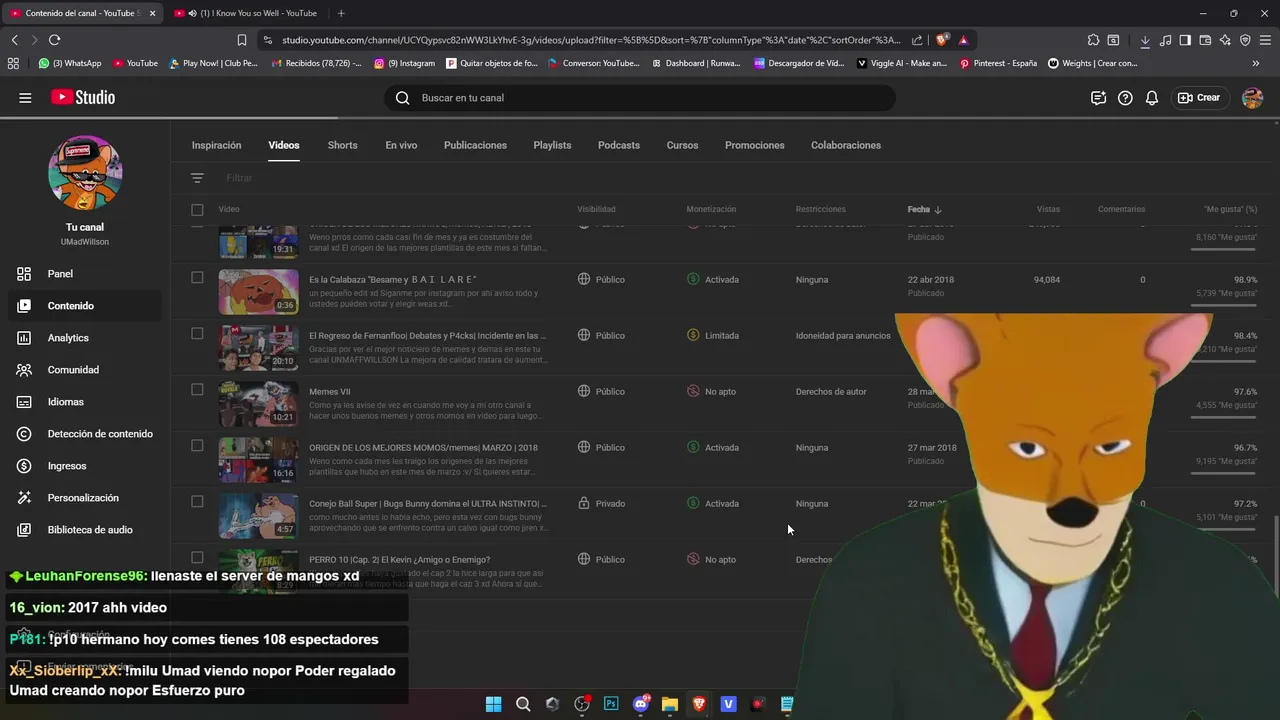Open the Pinterest - España bookmark
Image resolution: width=1280 pixels, height=720 pixels.
click(x=998, y=63)
